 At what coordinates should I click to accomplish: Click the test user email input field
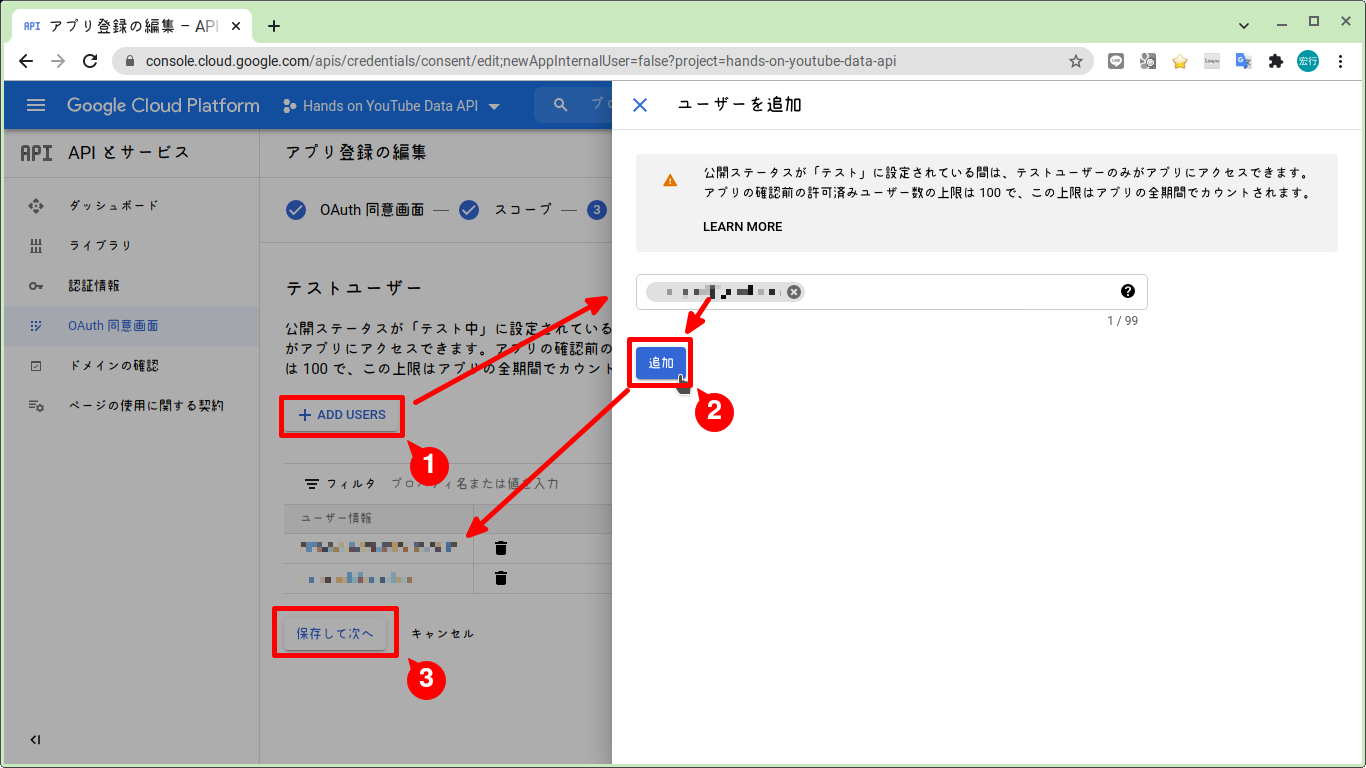[950, 291]
